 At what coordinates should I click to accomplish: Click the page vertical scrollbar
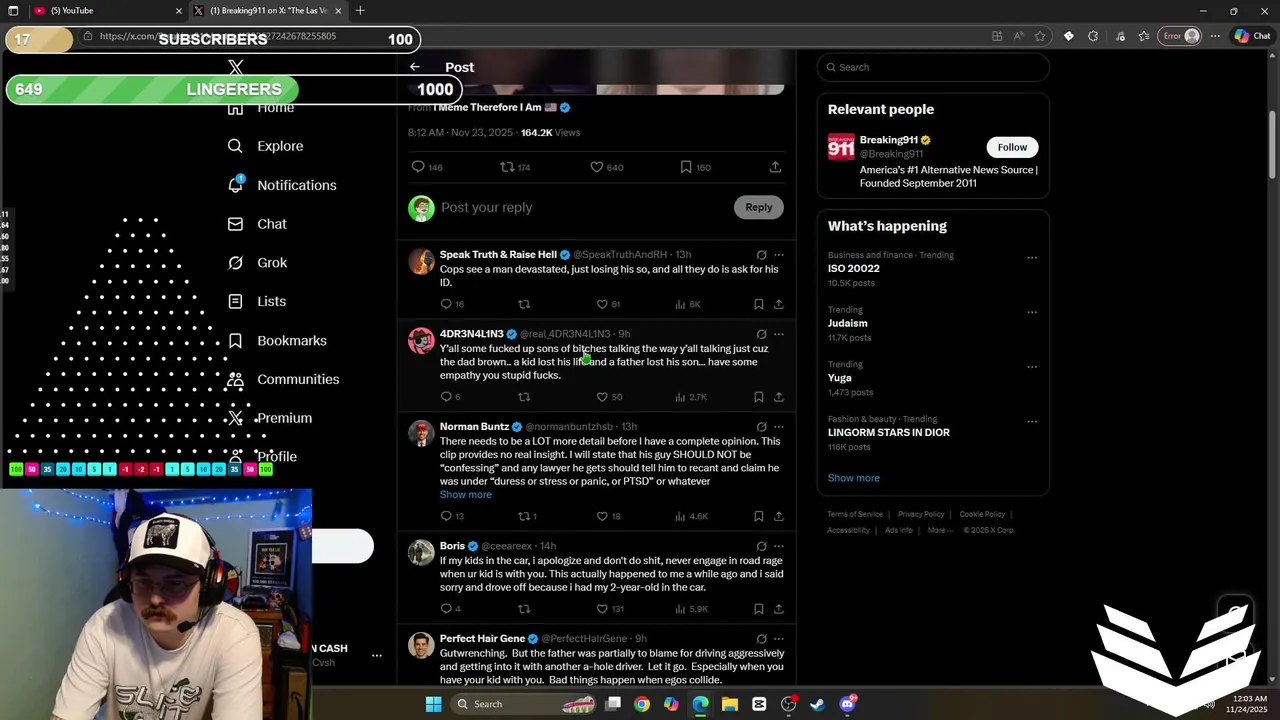1273,147
